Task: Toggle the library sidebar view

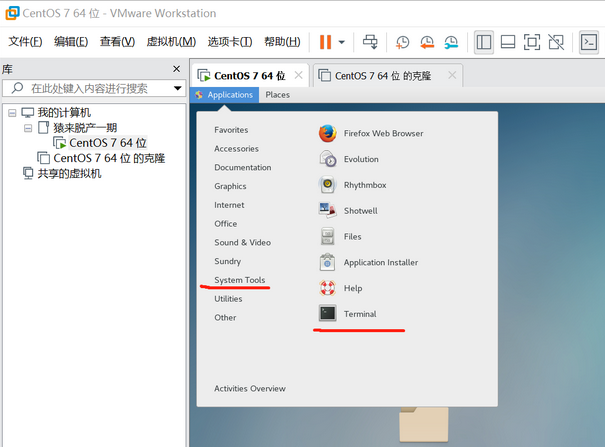Action: point(483,42)
